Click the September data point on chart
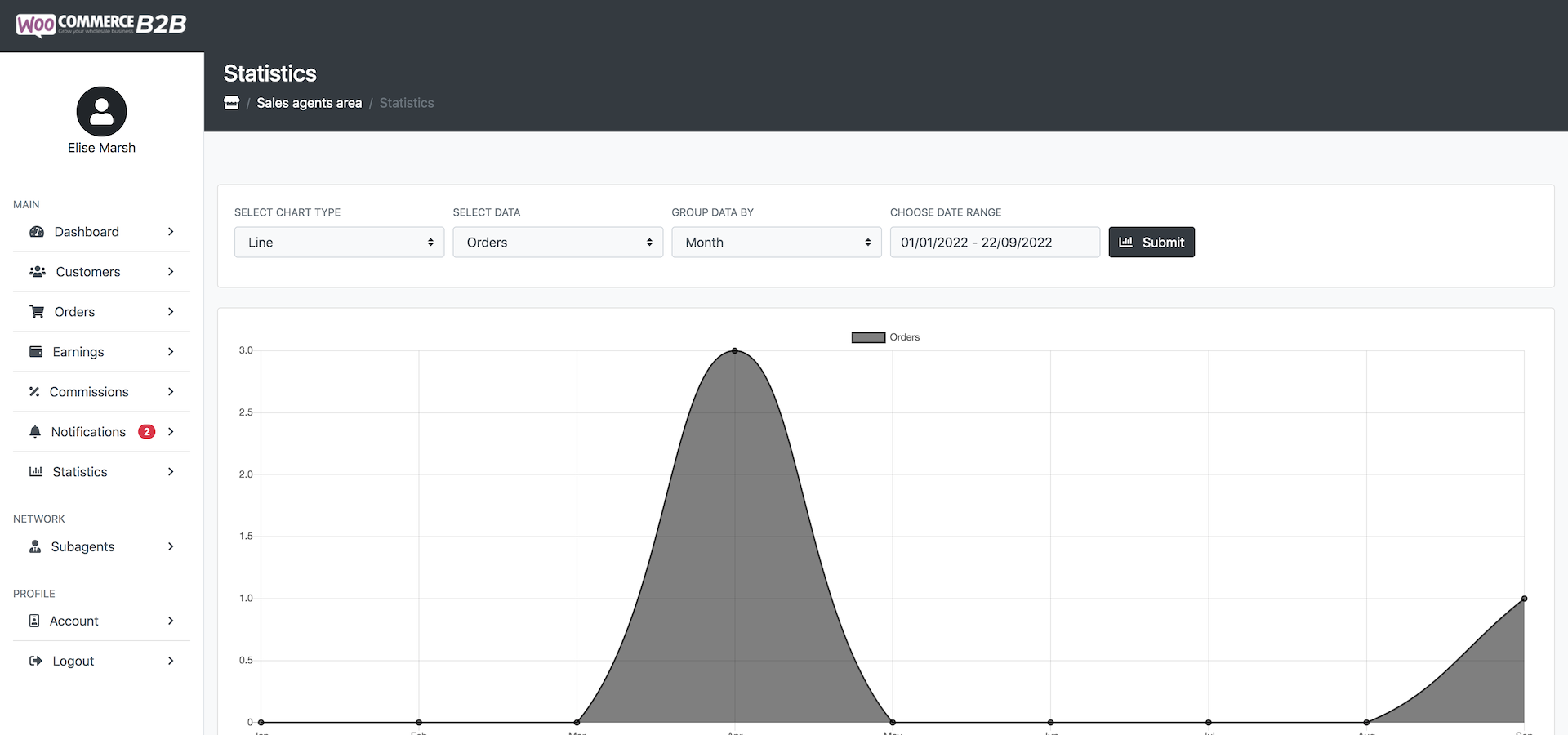This screenshot has width=1568, height=735. [x=1524, y=599]
